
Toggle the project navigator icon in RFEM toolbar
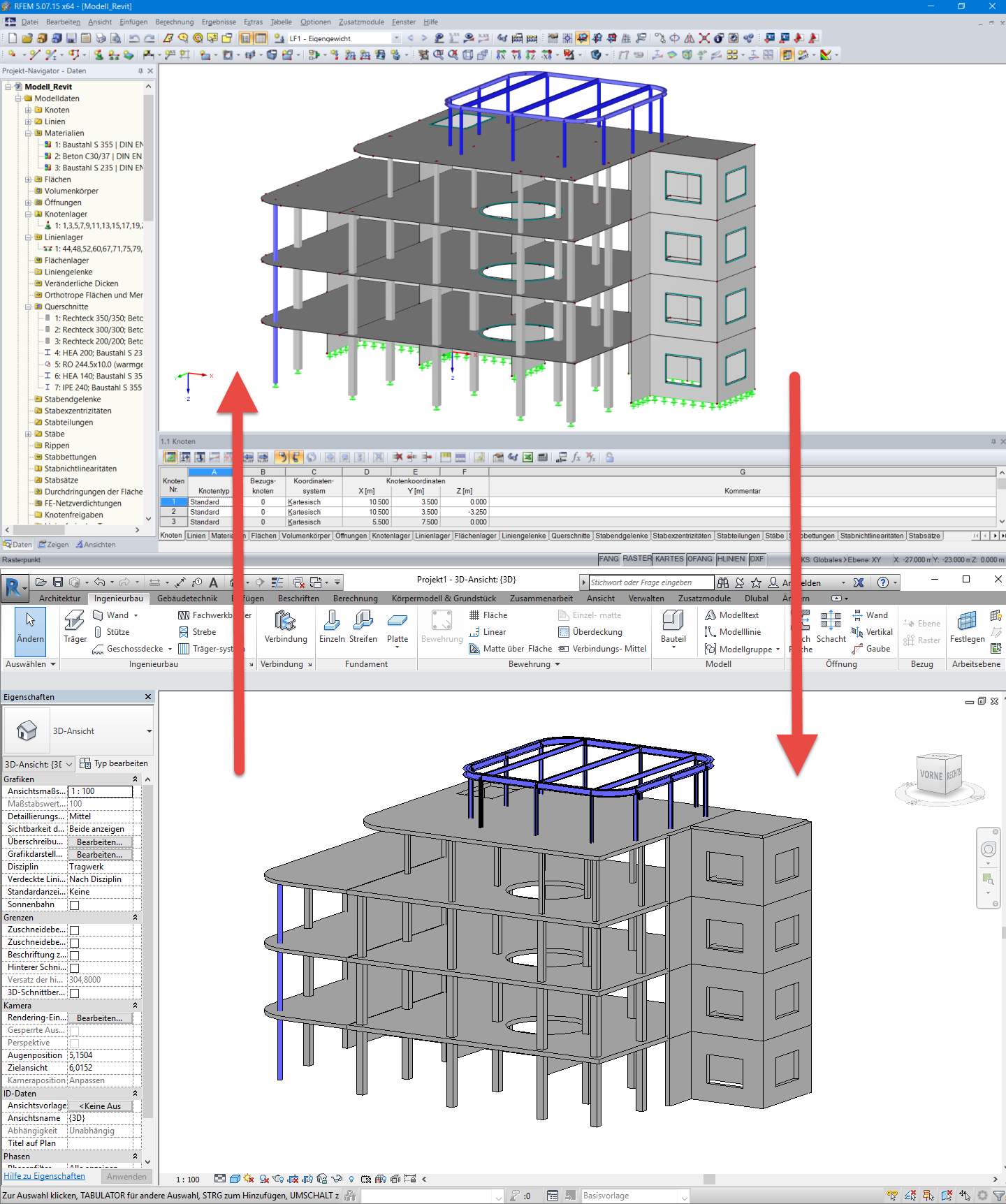click(246, 38)
